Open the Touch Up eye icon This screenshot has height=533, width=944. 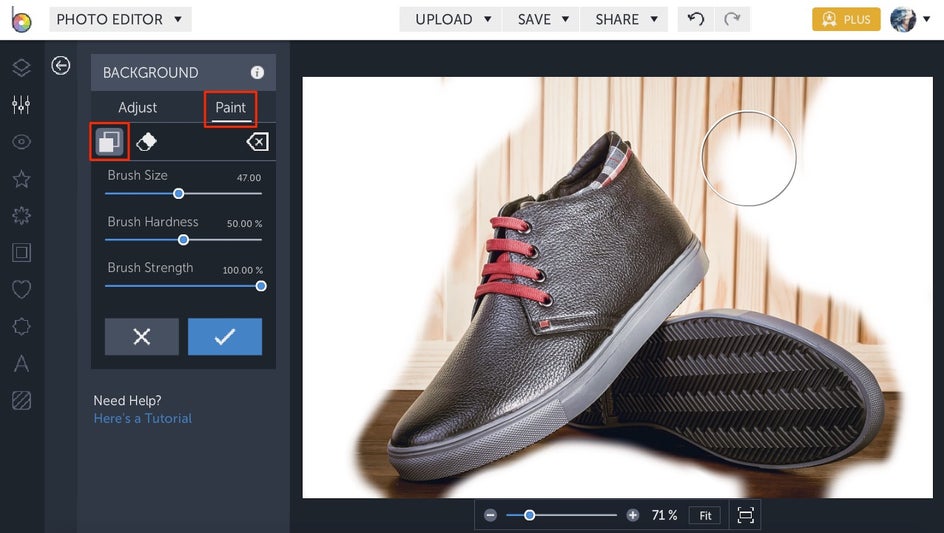click(x=21, y=142)
